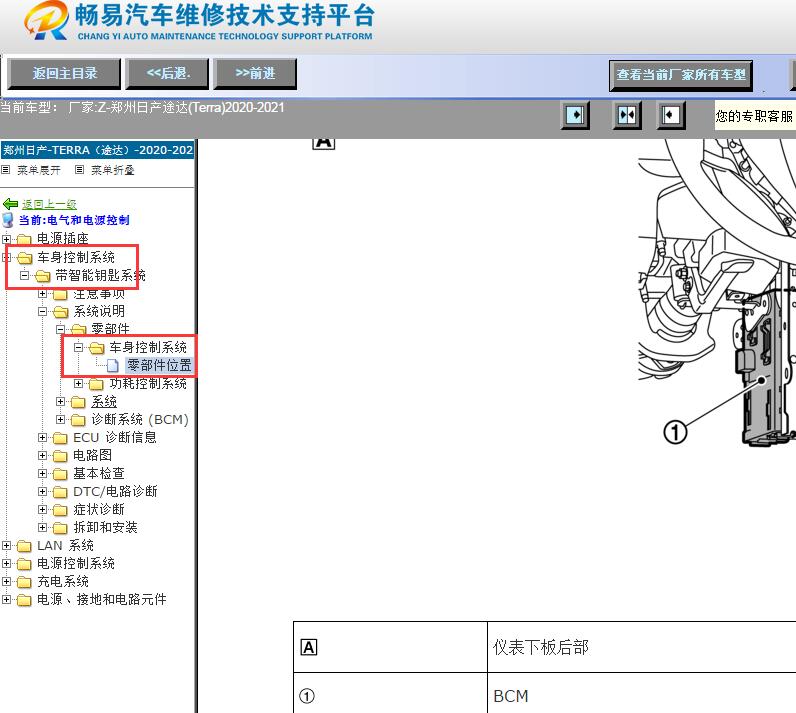Select the 零部件位置 document item
Screen dimensions: 796x713
coord(159,365)
